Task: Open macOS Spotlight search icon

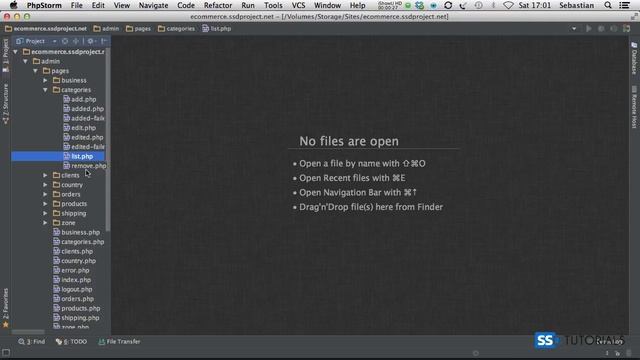Action: (607, 5)
